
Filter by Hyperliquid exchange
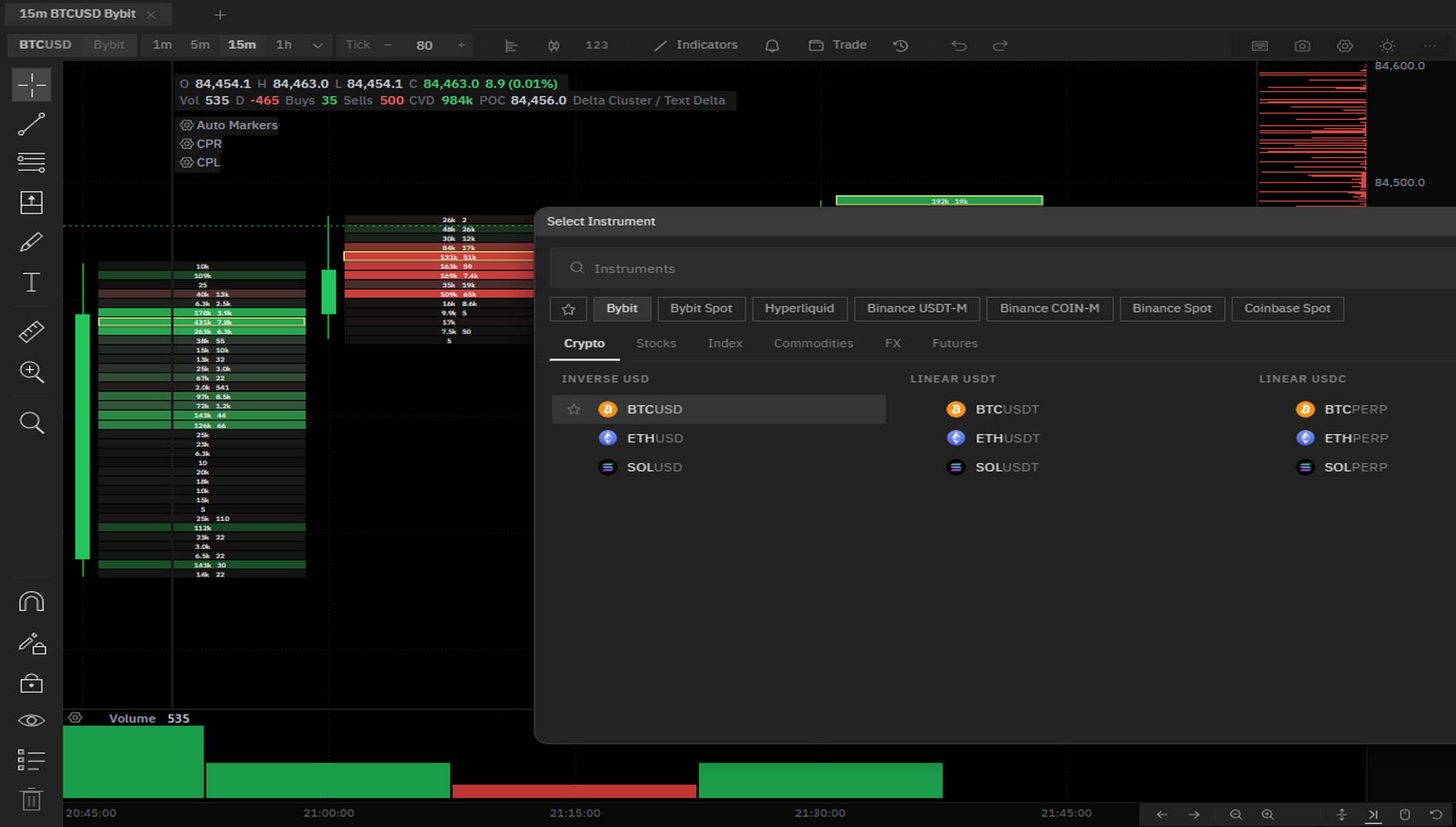click(799, 308)
